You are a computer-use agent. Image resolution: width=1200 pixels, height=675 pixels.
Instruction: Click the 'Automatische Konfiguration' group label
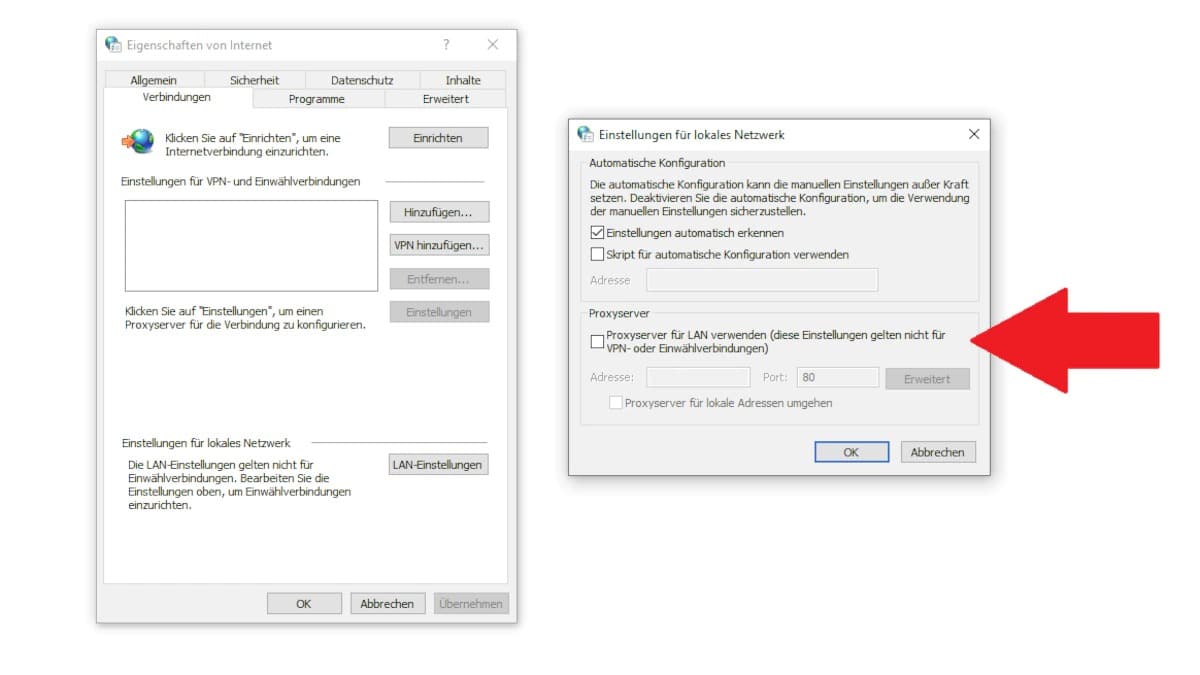pyautogui.click(x=657, y=162)
